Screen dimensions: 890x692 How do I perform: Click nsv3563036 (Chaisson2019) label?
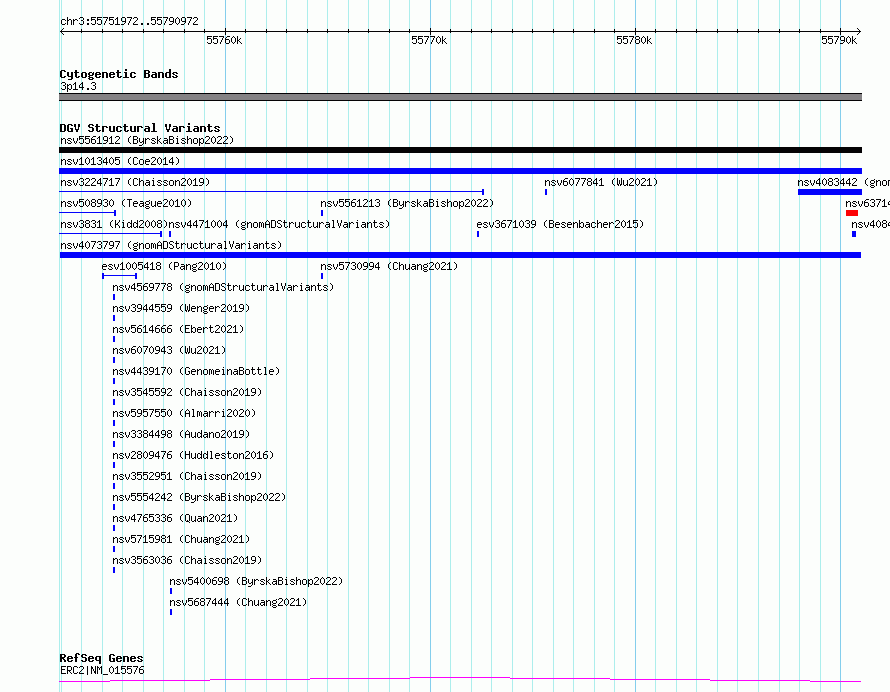coord(187,560)
